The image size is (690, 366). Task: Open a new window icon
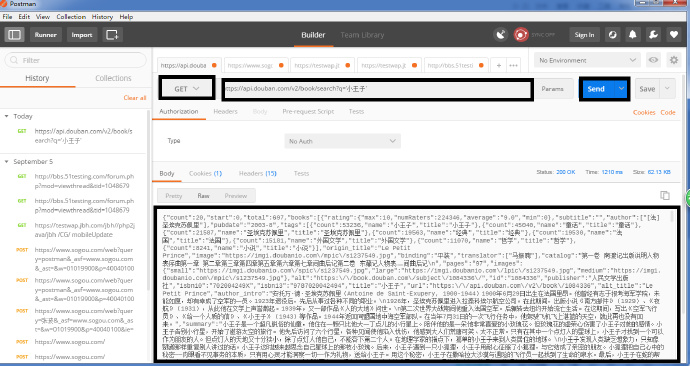(112, 35)
